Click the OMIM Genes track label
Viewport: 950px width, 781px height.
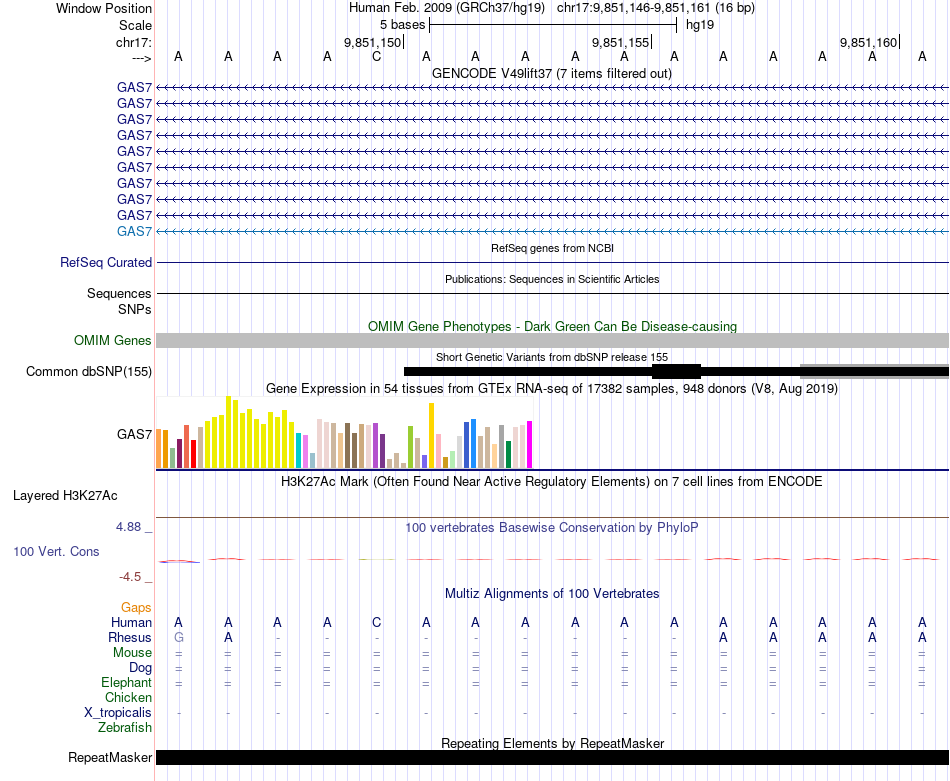pos(113,340)
